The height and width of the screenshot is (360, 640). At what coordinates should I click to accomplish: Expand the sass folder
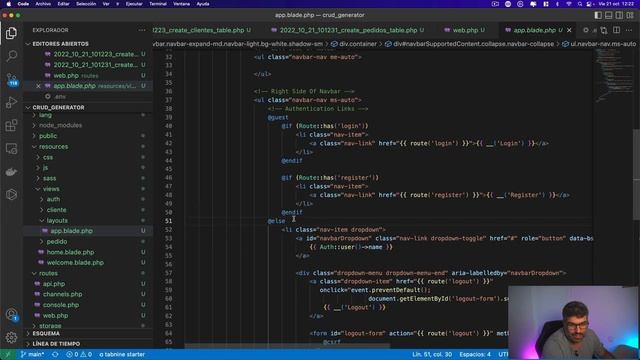point(49,178)
